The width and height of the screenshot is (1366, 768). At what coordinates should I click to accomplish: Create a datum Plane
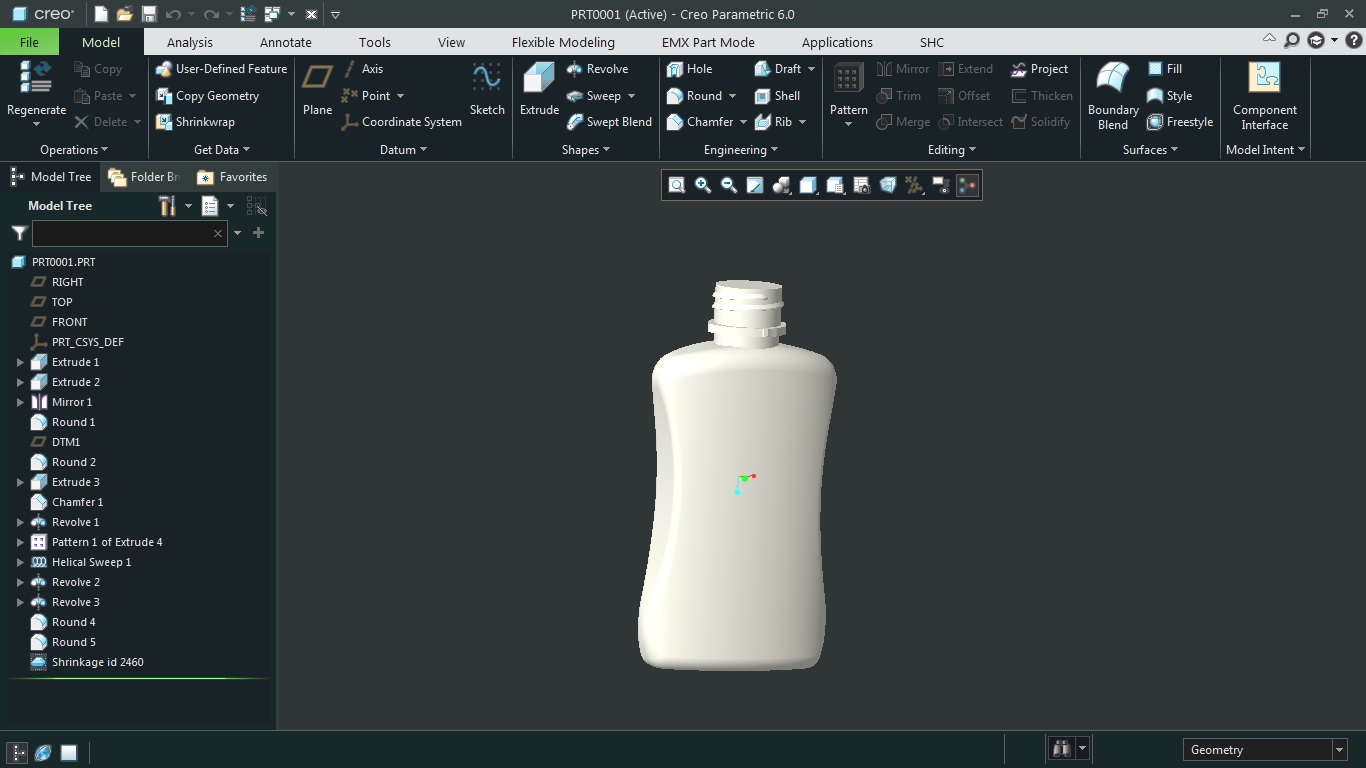coord(317,90)
